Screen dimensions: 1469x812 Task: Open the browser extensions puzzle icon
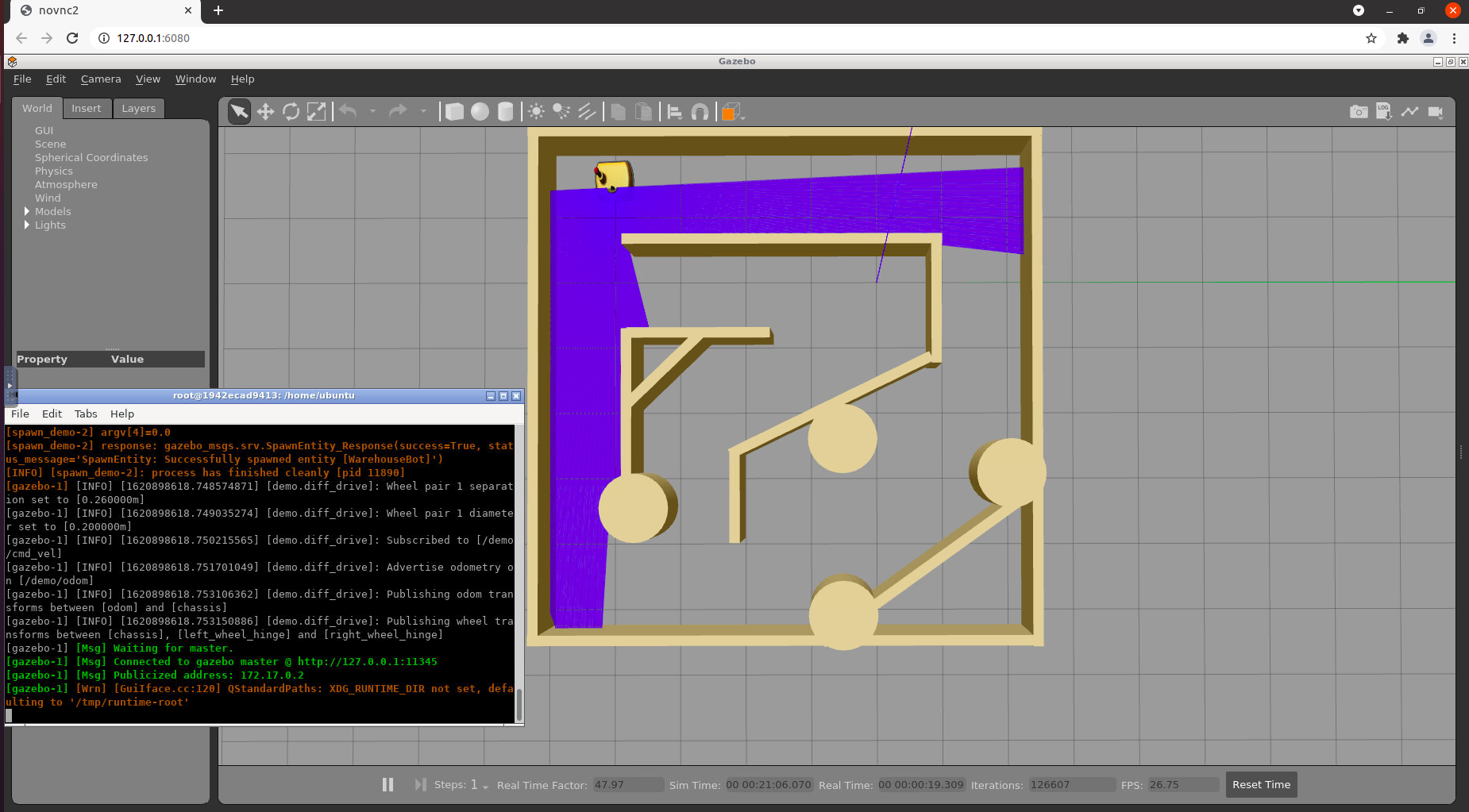1402,38
